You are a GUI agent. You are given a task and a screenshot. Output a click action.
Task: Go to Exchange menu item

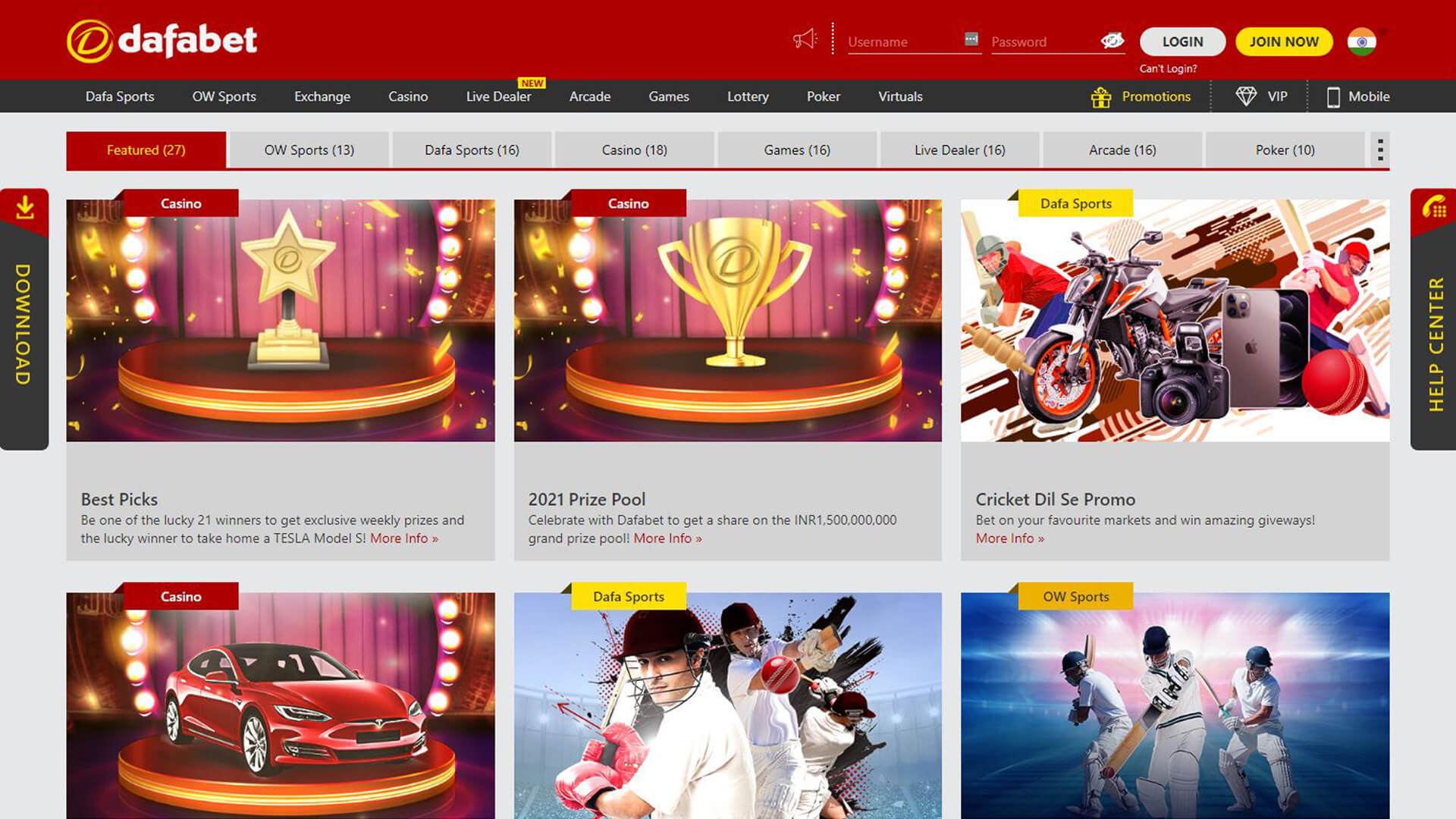pyautogui.click(x=322, y=96)
